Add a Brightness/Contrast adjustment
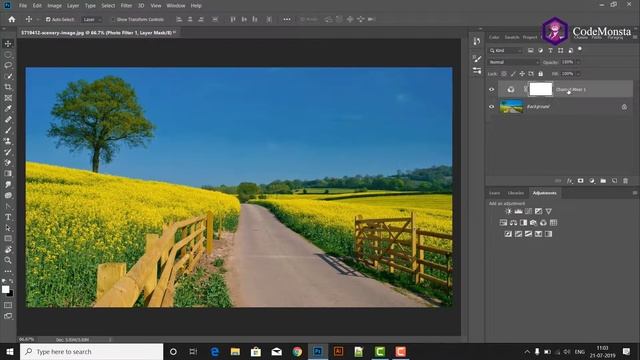This screenshot has height=360, width=640. pos(508,211)
